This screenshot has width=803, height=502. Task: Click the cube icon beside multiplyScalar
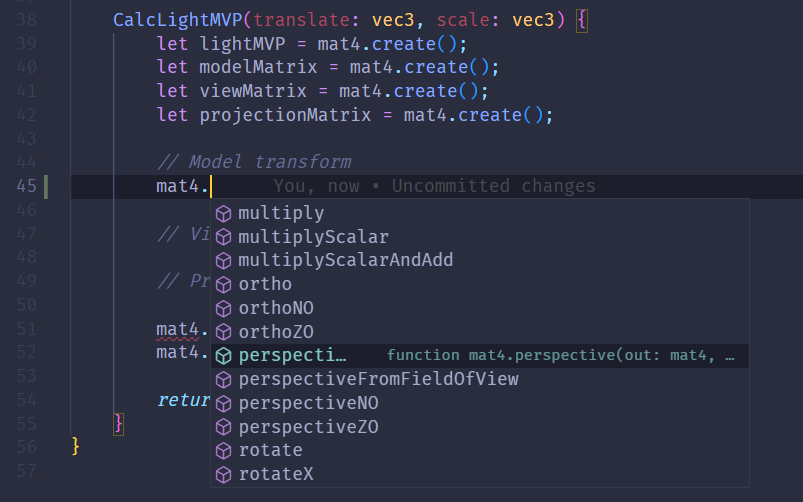point(223,237)
